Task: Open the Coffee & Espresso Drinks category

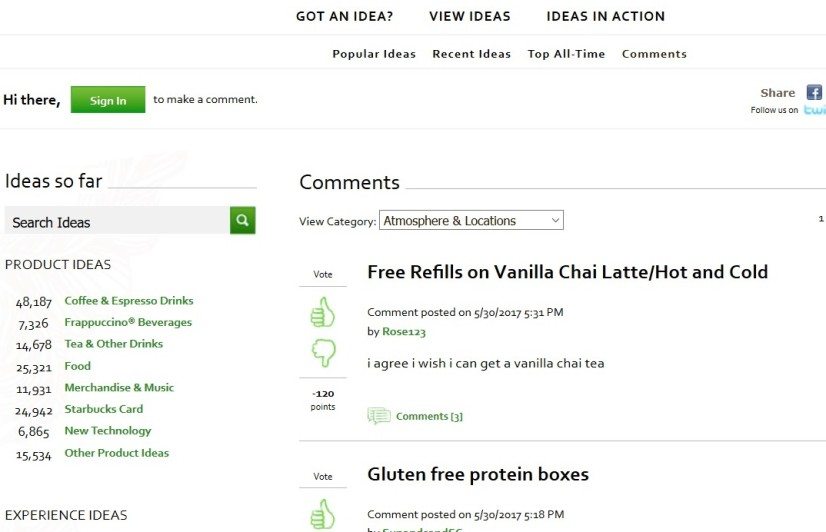Action: tap(129, 301)
